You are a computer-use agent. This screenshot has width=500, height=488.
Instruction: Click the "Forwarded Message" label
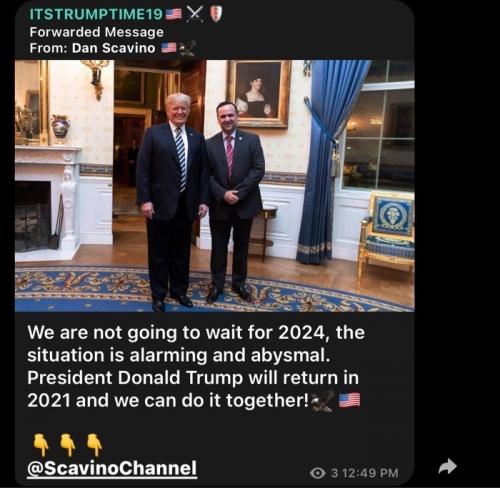[97, 32]
